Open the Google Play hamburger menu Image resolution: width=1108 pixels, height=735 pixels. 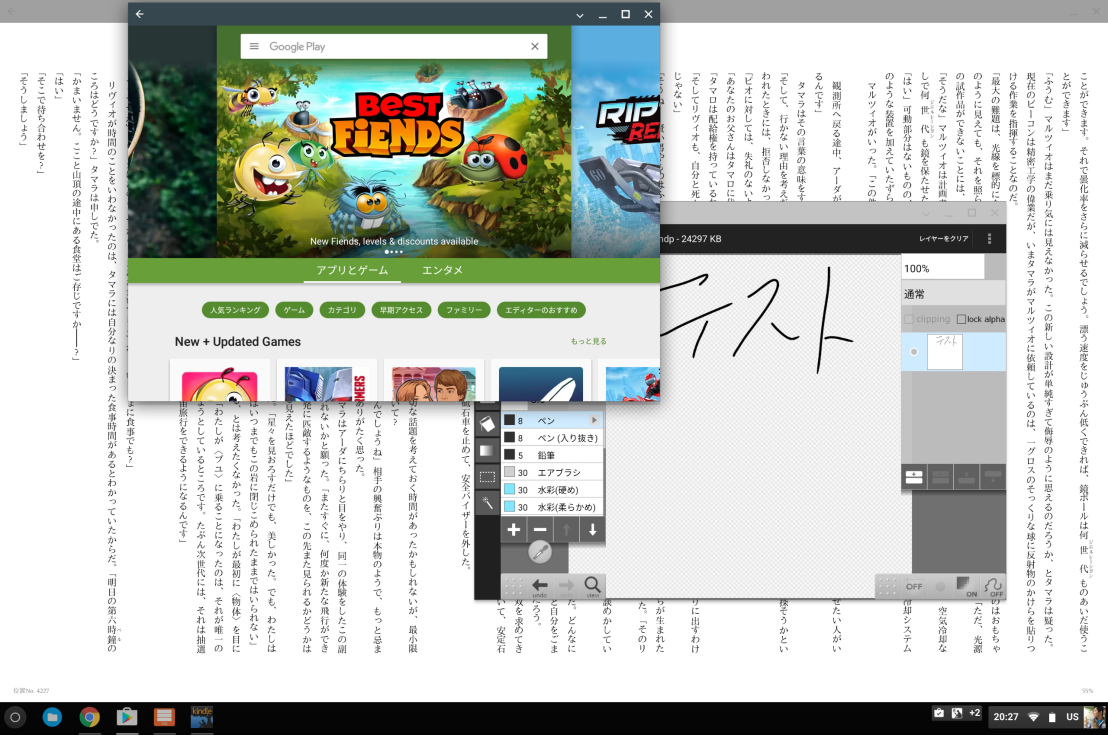point(254,47)
